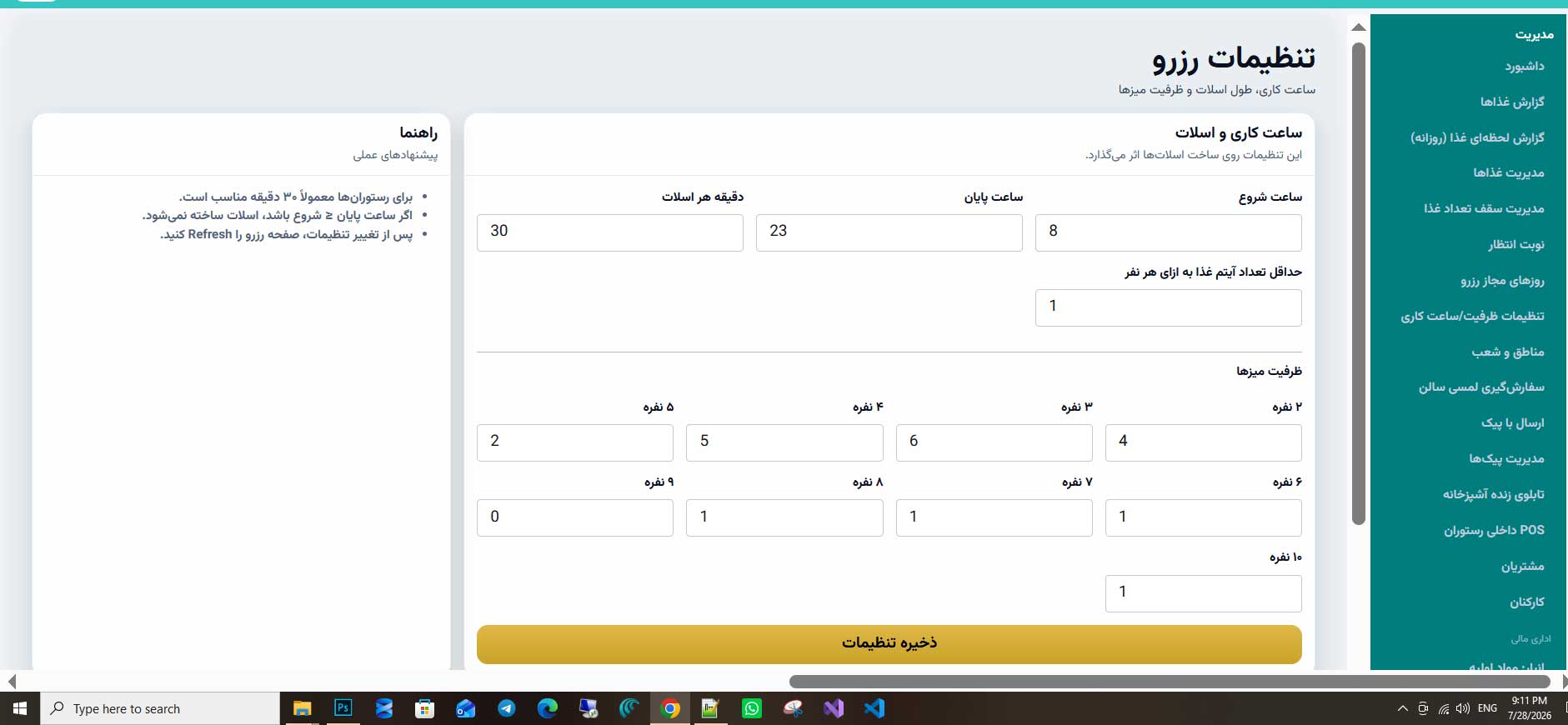
Task: Open the blue striped app next to Photoshop
Action: pos(383,708)
